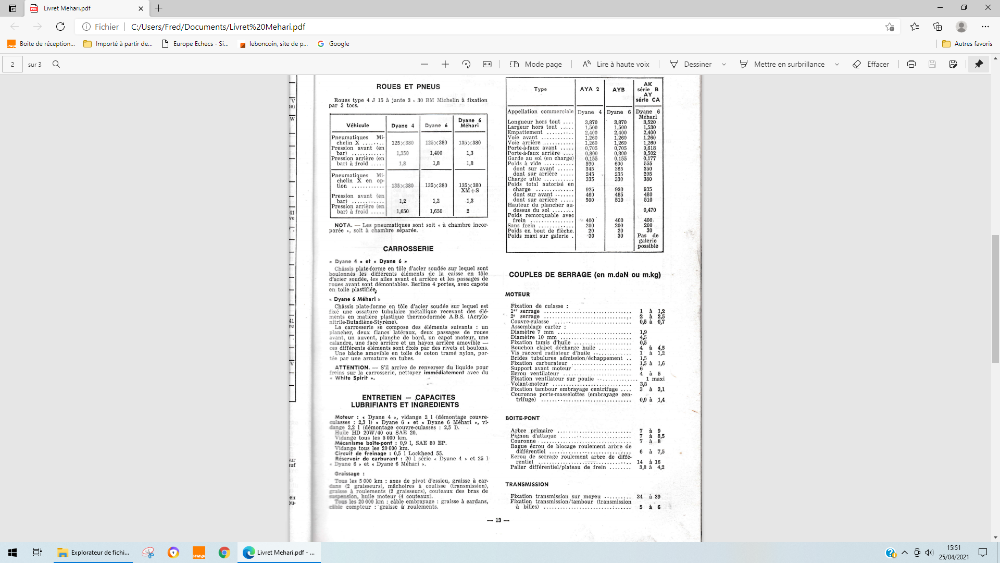Open the Importé à partir de folder
This screenshot has height=563, width=1000.
118,44
